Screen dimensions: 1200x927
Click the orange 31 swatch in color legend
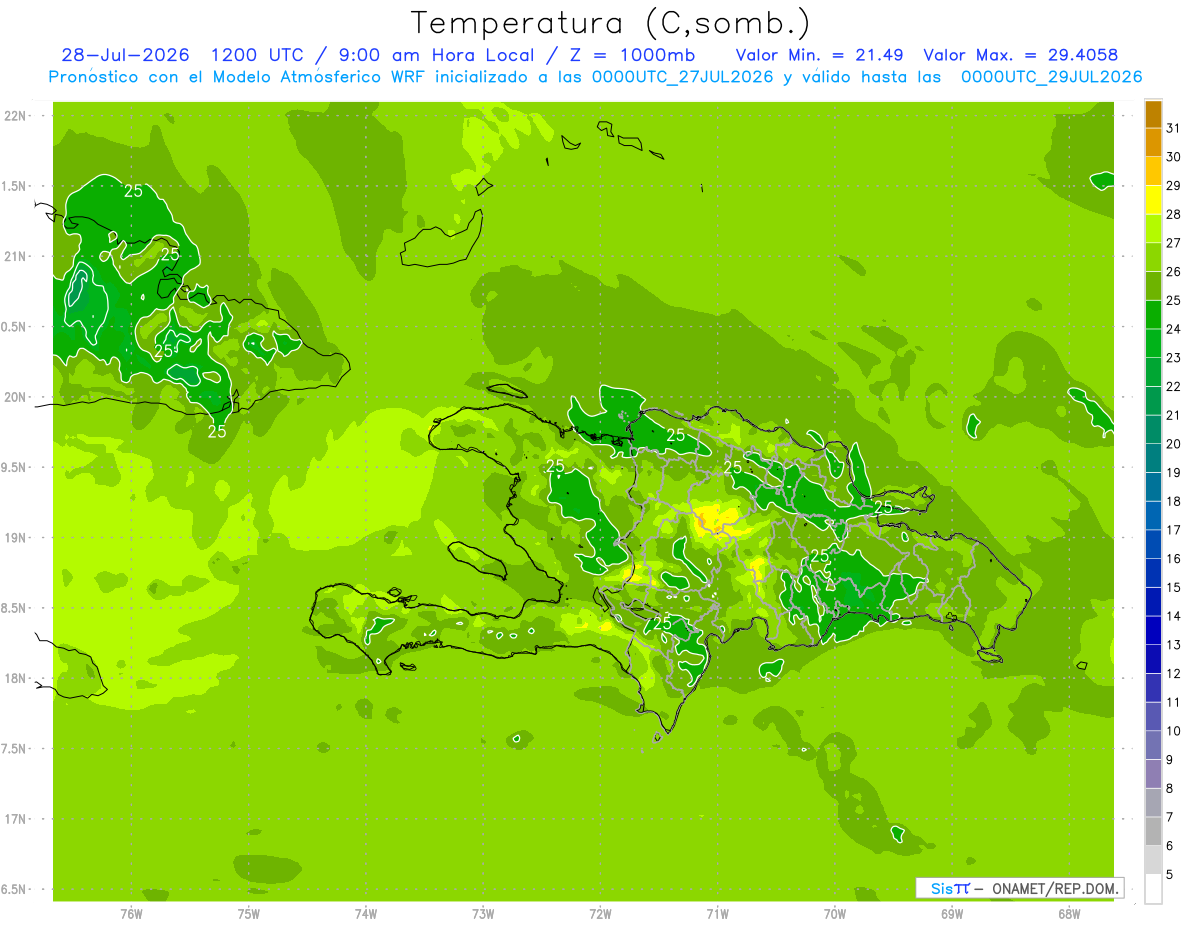click(x=1153, y=115)
